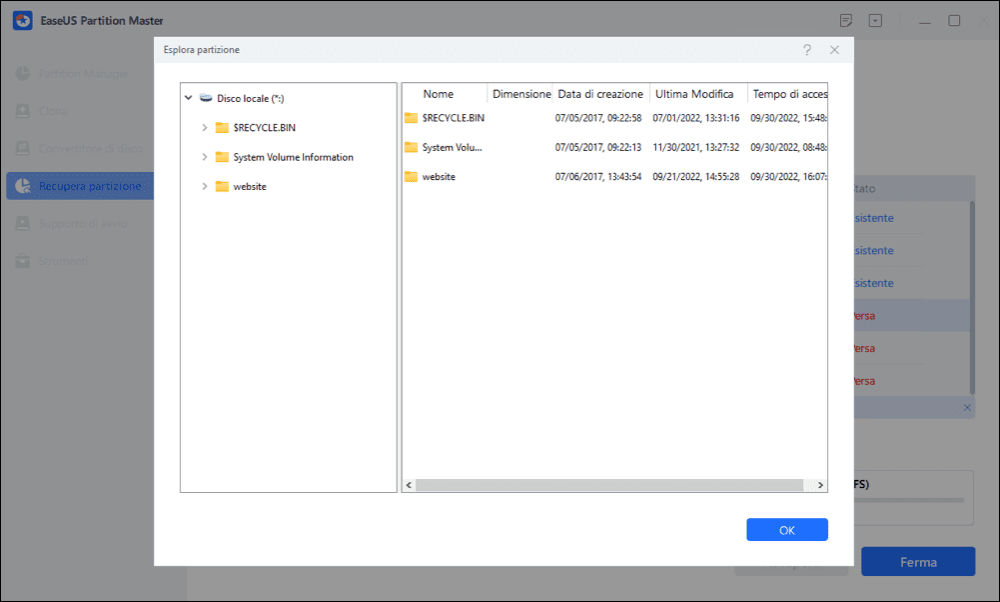Click the horizontal scrollbar right arrow
Image resolution: width=1000 pixels, height=602 pixels.
(x=820, y=485)
